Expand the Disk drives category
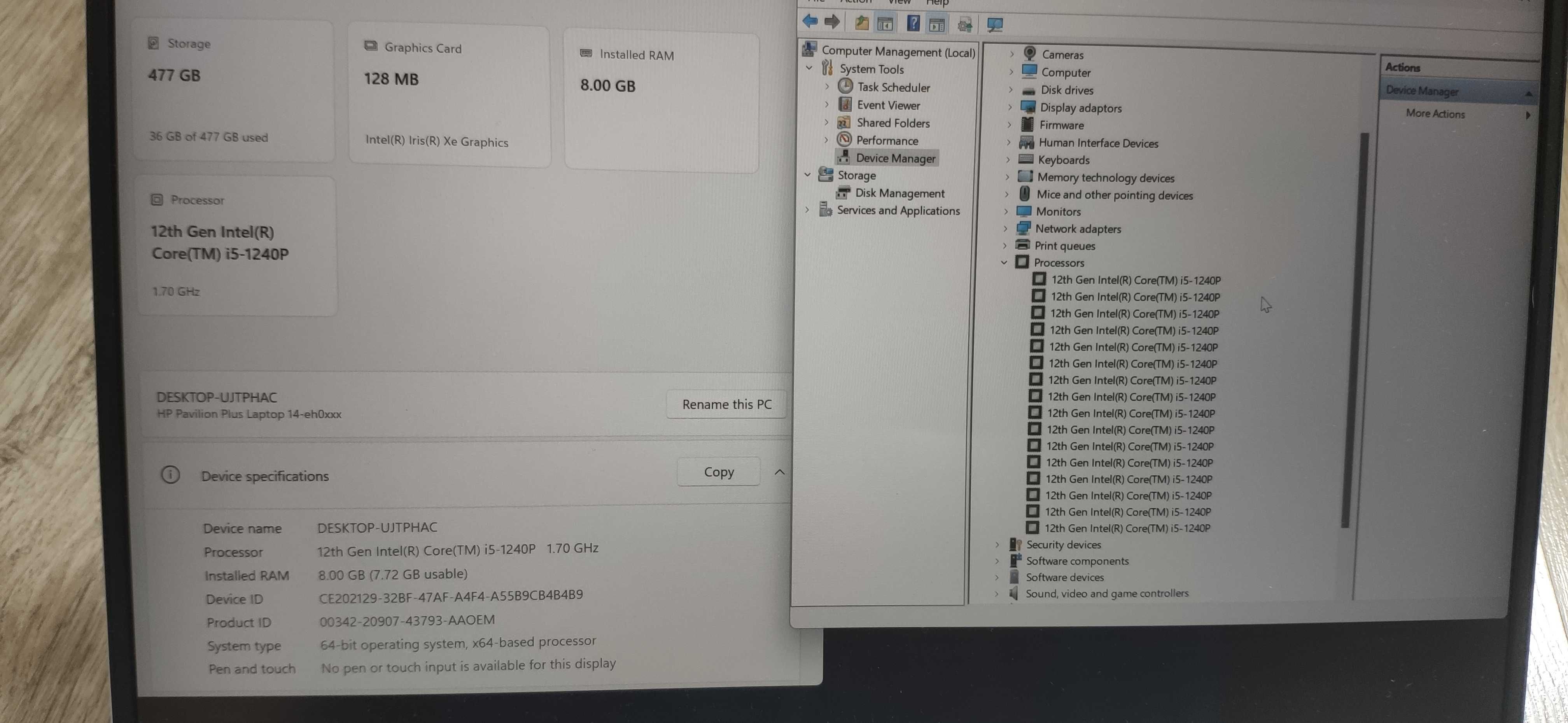The width and height of the screenshot is (1568, 723). pyautogui.click(x=1010, y=89)
